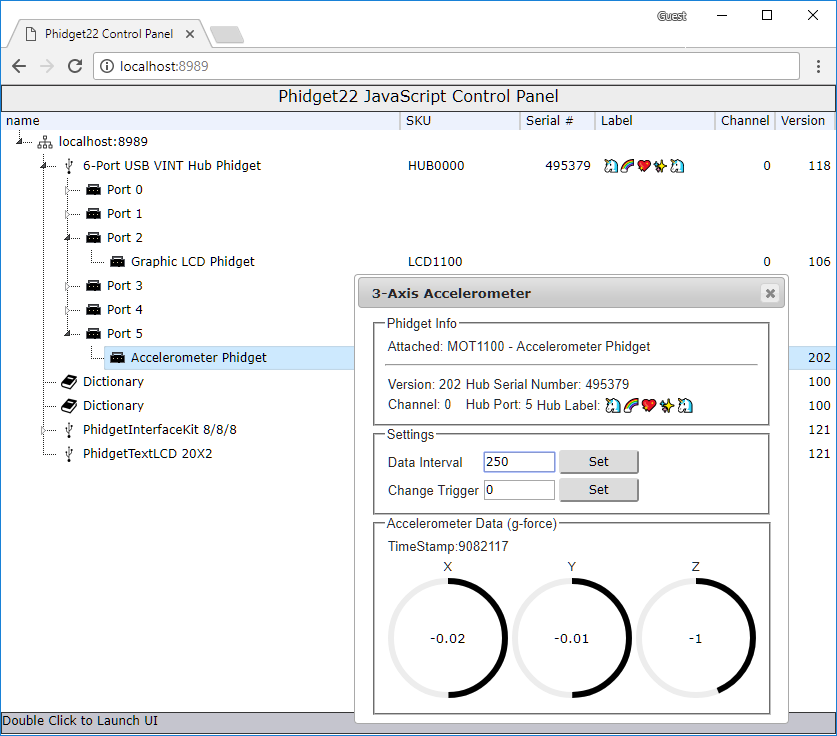The image size is (837, 736).
Task: Click the Port 2 device icon
Action: click(x=93, y=238)
